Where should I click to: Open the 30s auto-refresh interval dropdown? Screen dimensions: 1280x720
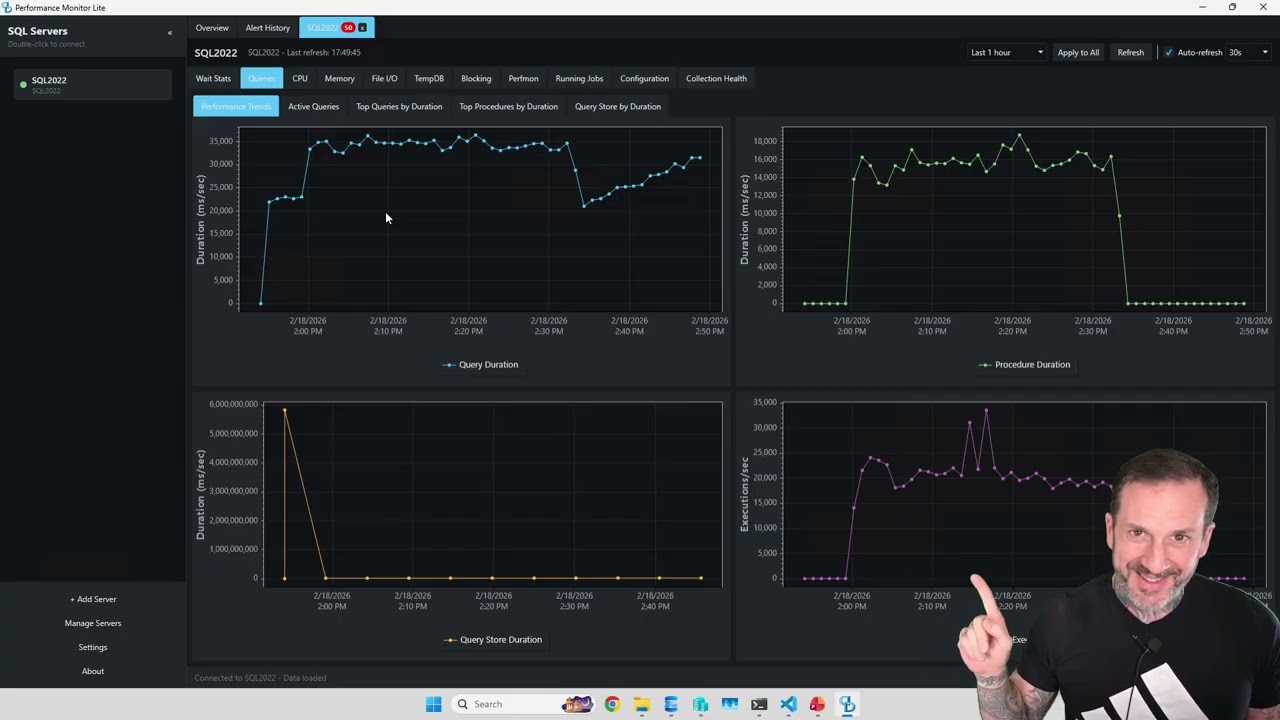(1248, 52)
